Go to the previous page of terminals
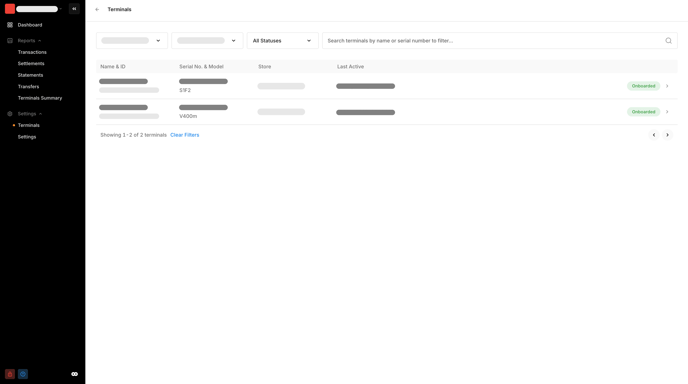The image size is (688, 384). coord(654,135)
